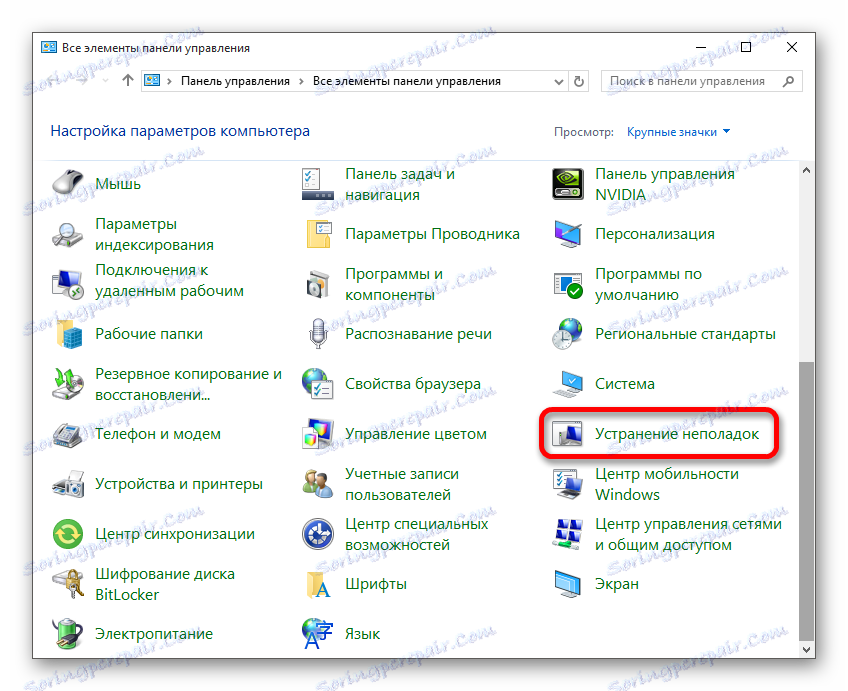The image size is (848, 691).
Task: Expand chevron after Панель управления breadcrumb
Action: (x=301, y=82)
